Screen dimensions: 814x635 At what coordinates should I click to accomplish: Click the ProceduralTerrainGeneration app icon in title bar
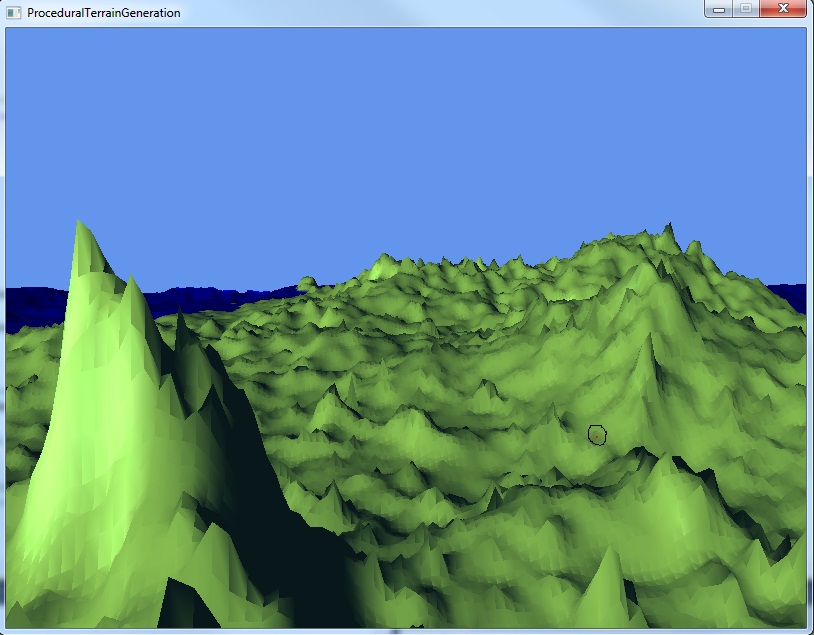(x=13, y=13)
